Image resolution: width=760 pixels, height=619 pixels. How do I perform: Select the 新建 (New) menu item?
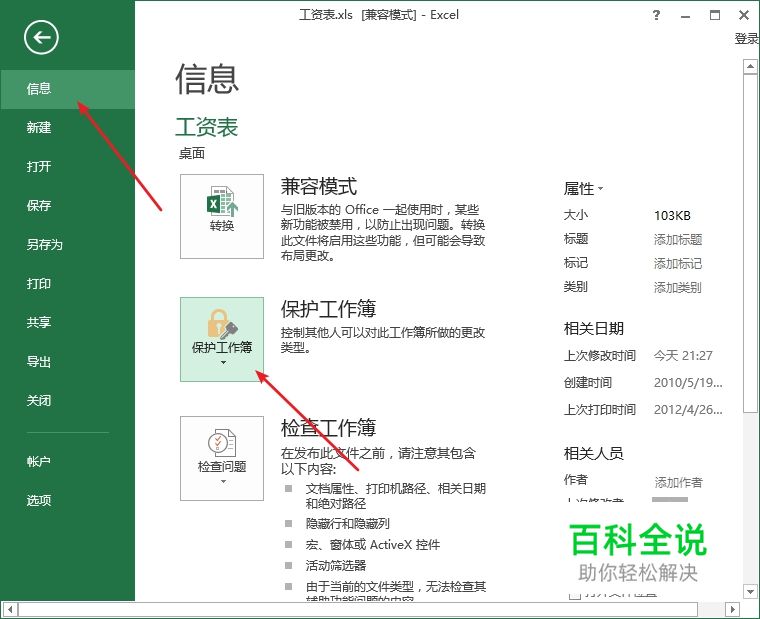67,127
